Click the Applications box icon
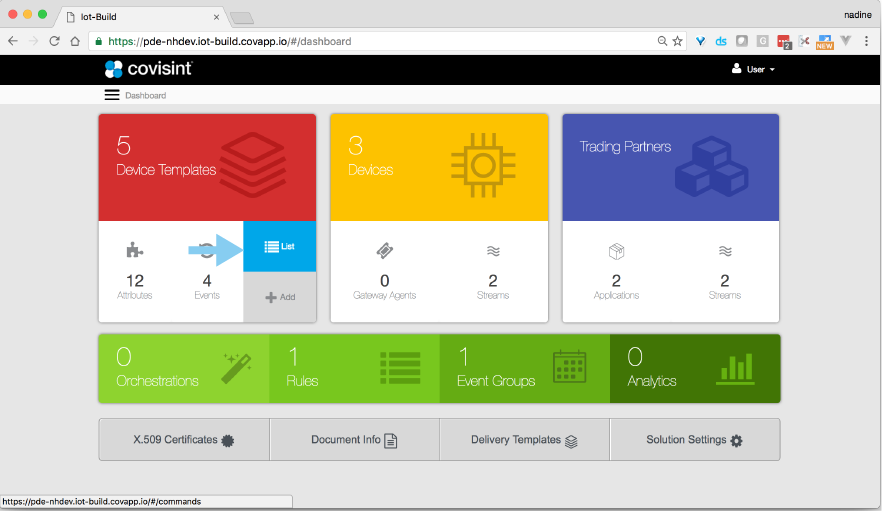The height and width of the screenshot is (511, 883). (x=616, y=251)
